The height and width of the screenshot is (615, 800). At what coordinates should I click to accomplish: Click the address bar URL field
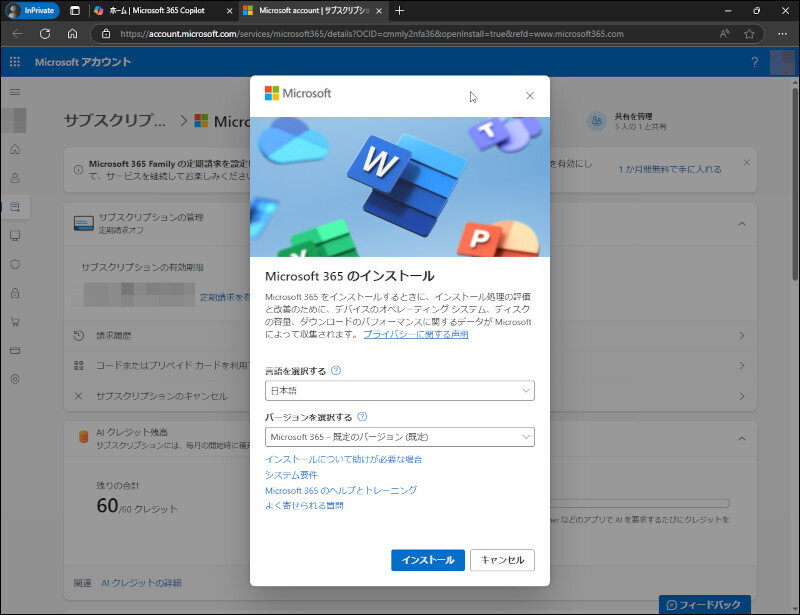tap(371, 34)
